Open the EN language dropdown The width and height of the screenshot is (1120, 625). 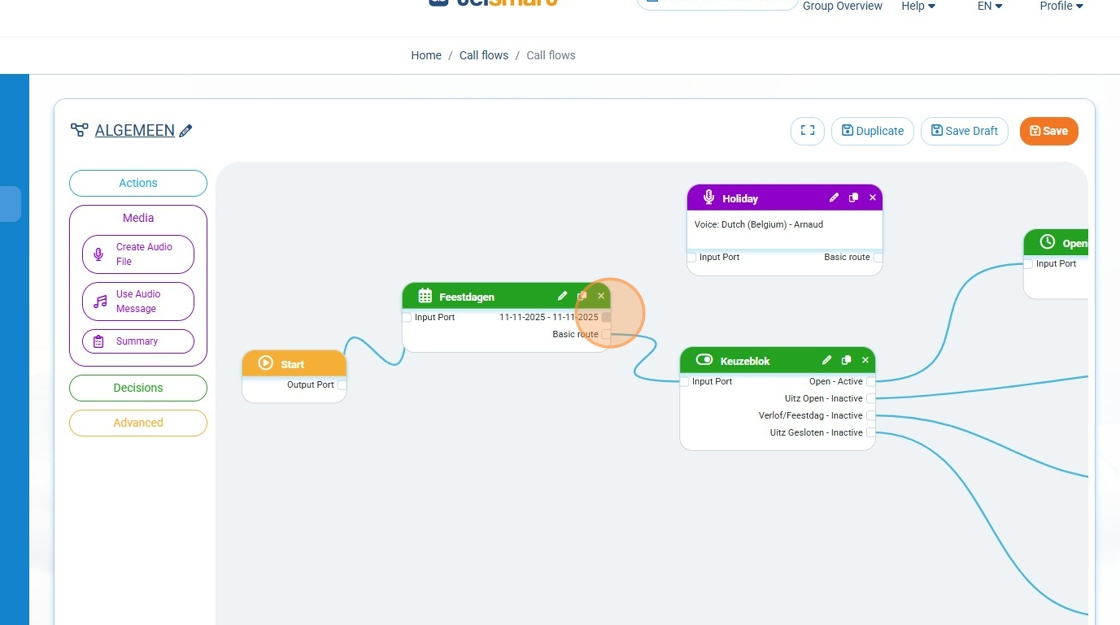pos(989,6)
